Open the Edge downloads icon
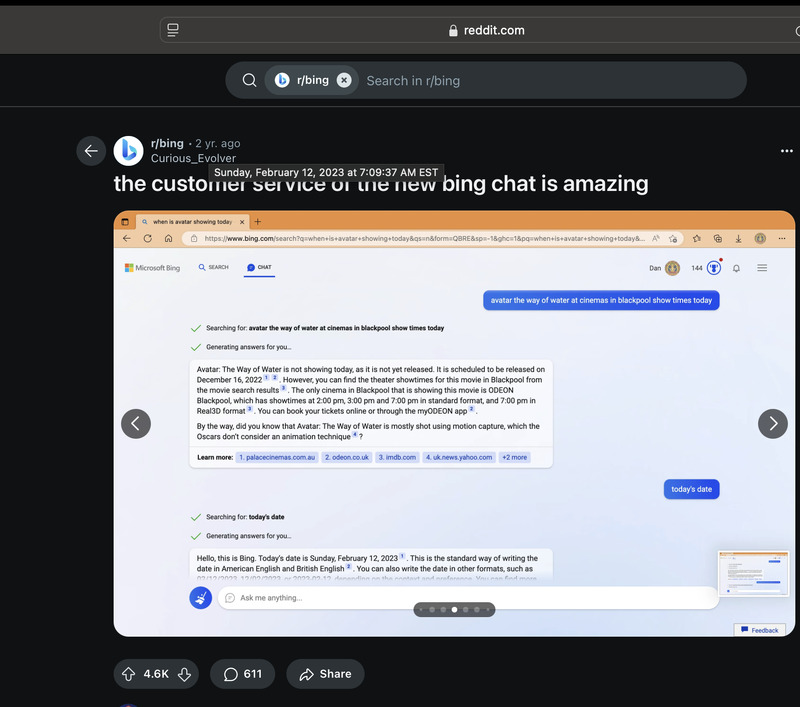The height and width of the screenshot is (707, 800). click(738, 238)
